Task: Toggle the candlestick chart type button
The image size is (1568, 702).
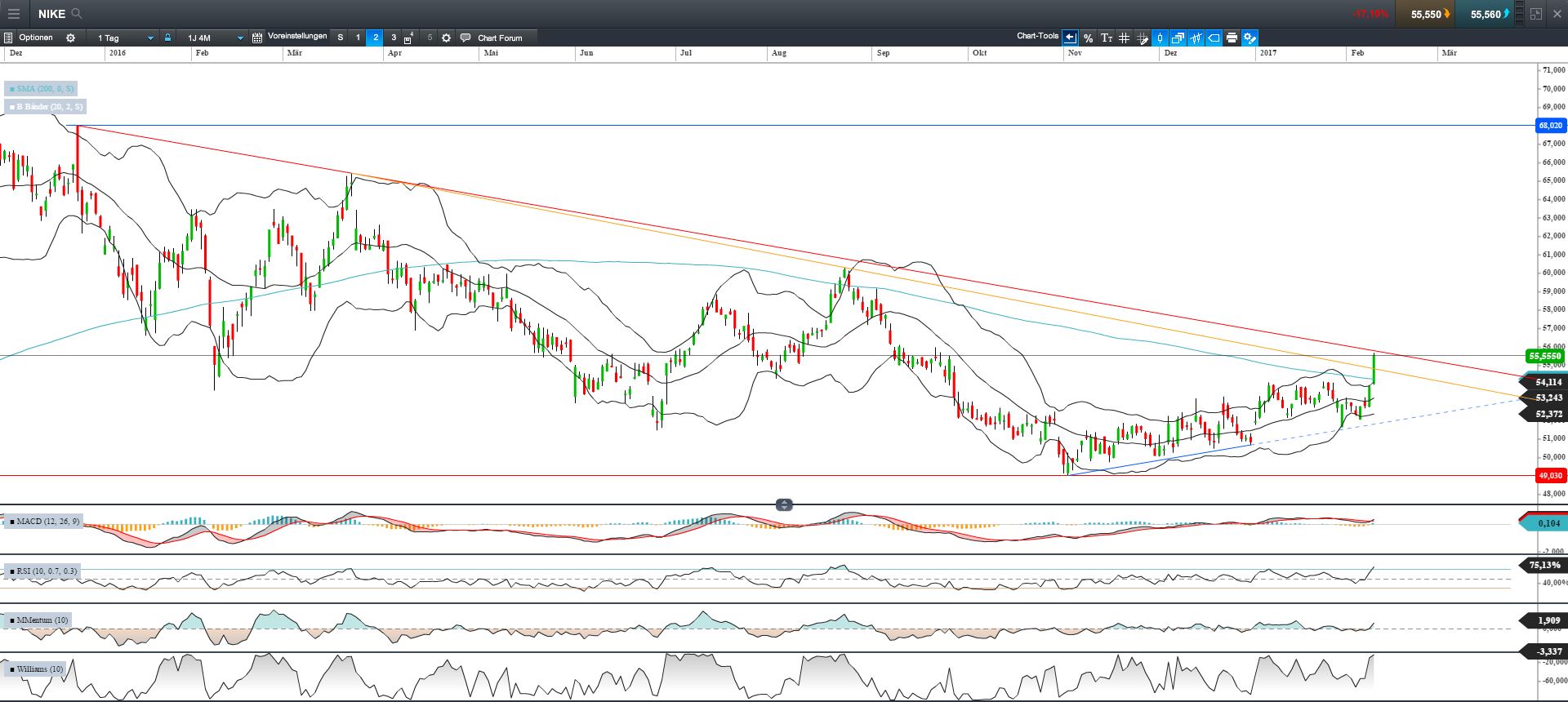Action: pos(1160,38)
